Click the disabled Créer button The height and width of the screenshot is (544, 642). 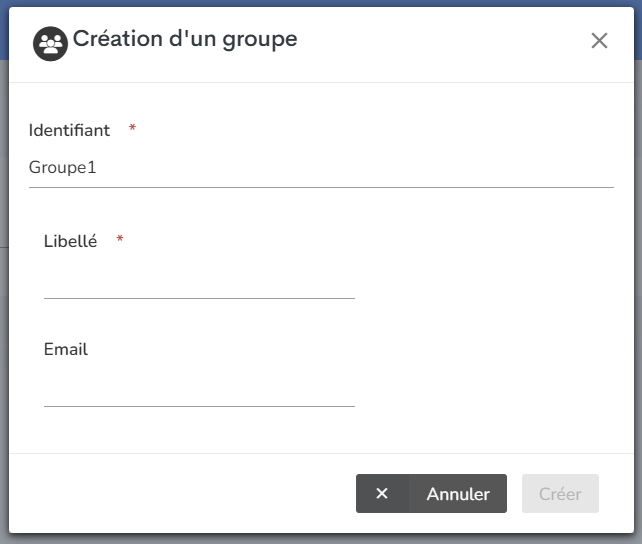pyautogui.click(x=560, y=494)
